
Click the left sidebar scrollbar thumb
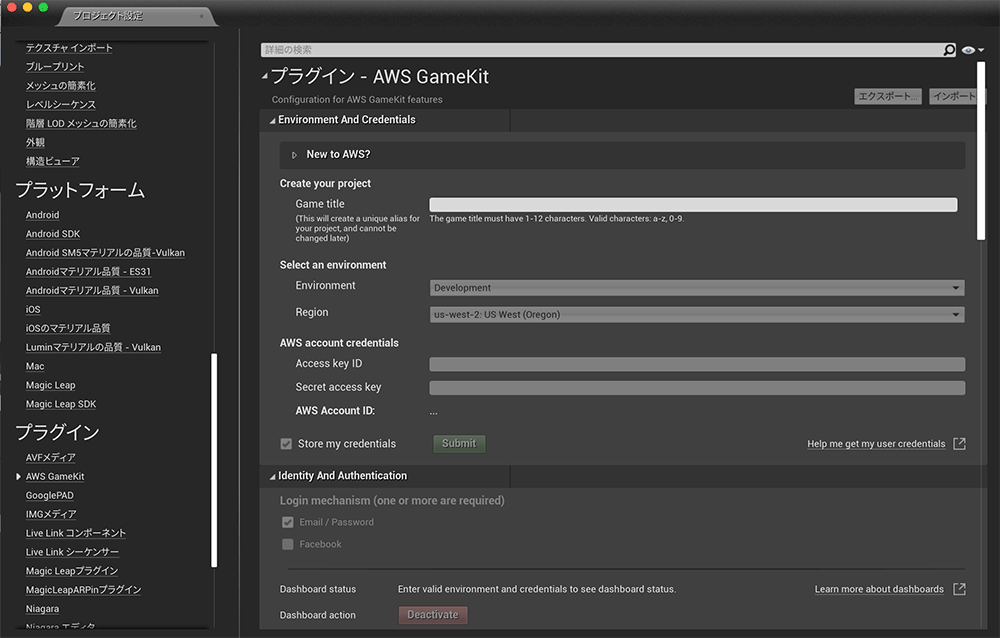(x=214, y=459)
